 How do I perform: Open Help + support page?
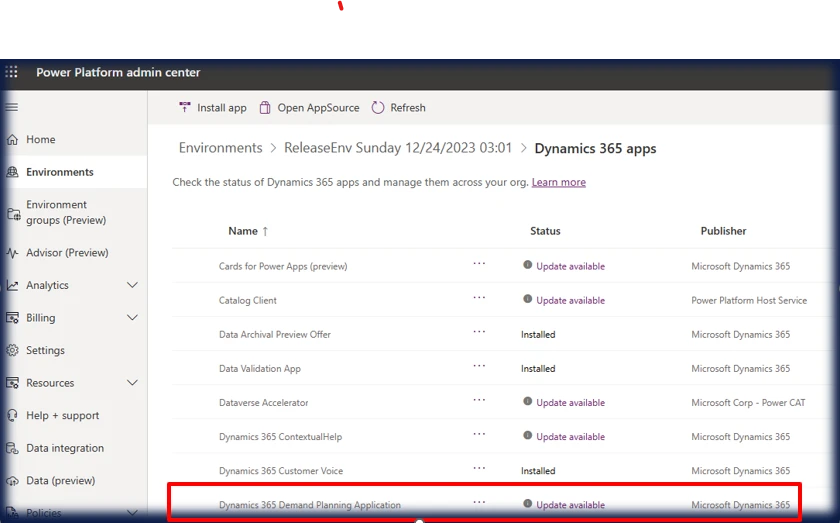63,415
